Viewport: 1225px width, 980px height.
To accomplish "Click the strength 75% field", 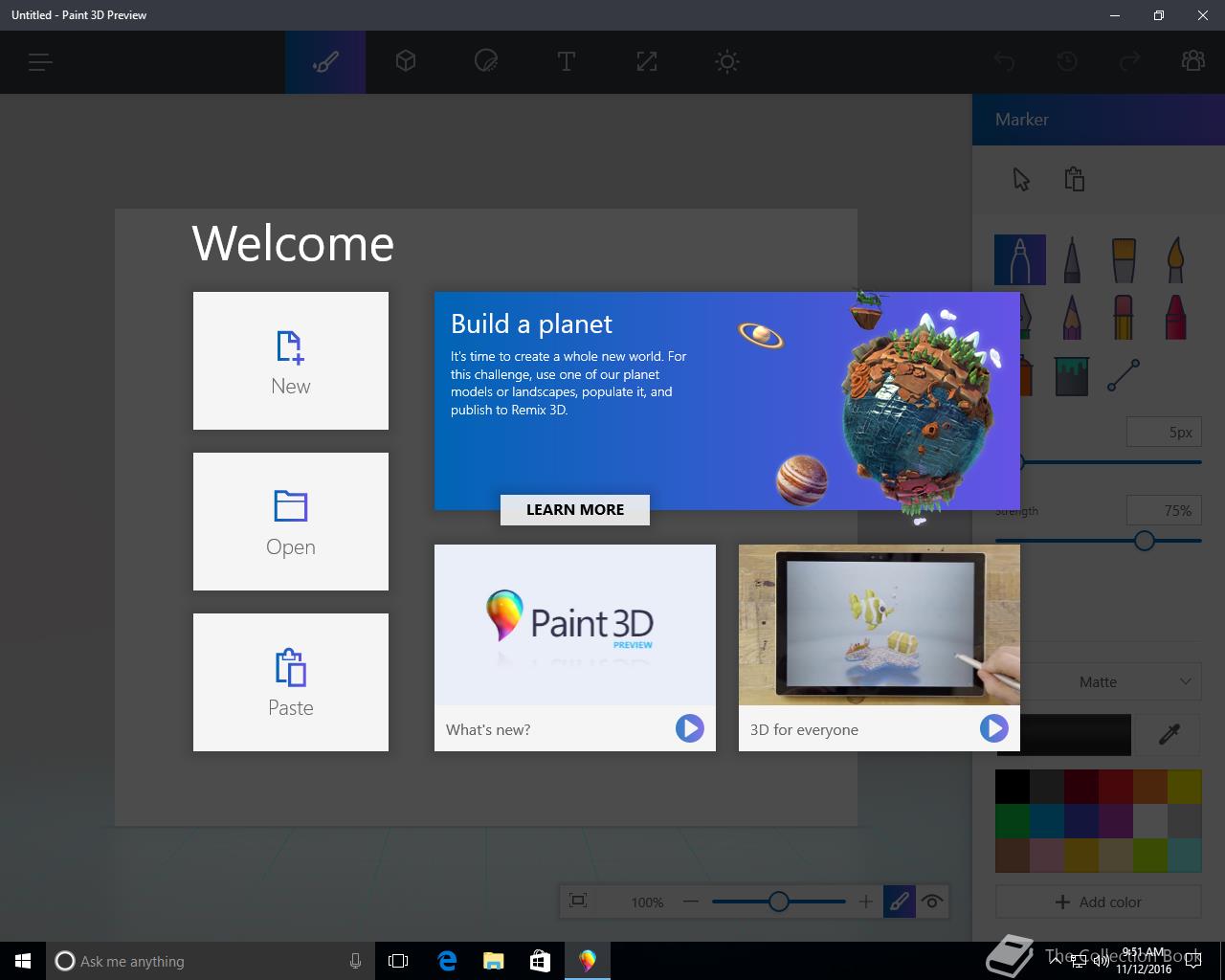I will [x=1163, y=511].
